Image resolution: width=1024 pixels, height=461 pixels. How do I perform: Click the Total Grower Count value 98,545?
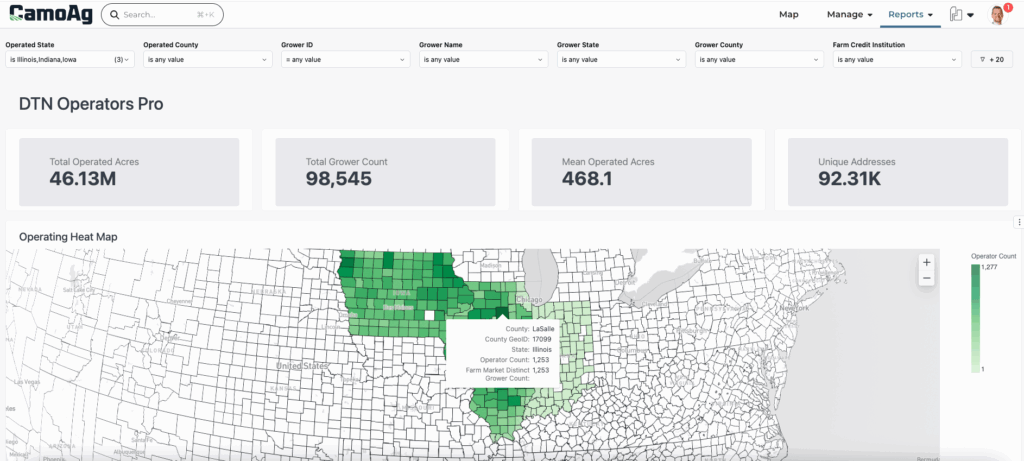click(x=338, y=178)
